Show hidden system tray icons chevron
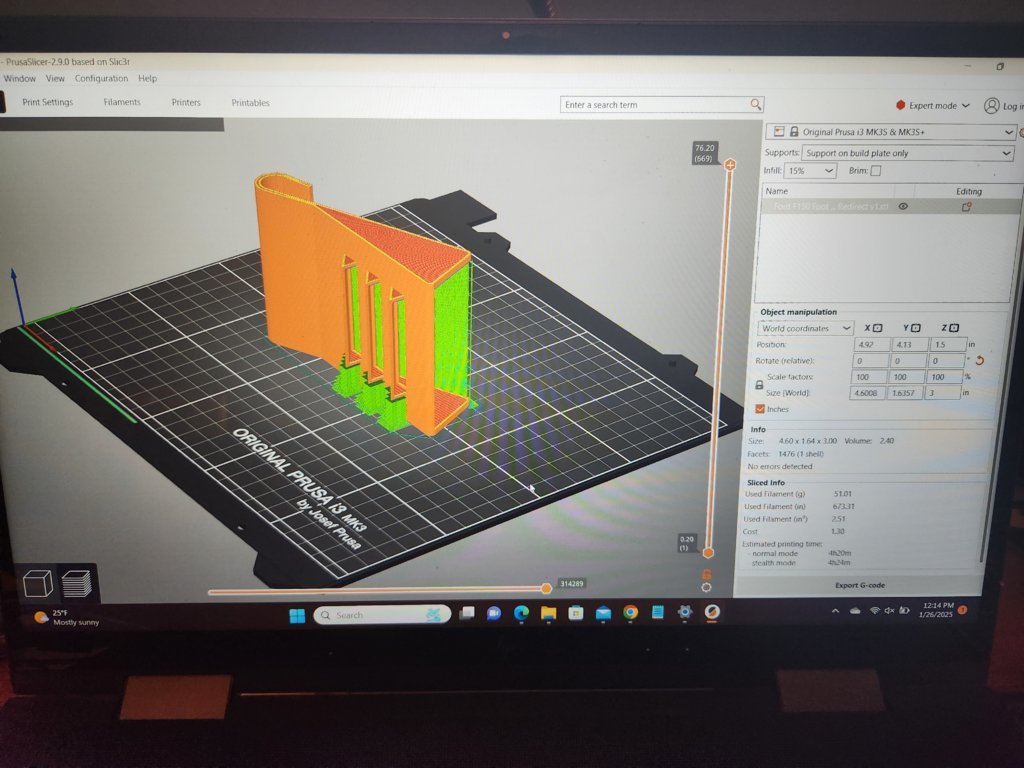Image resolution: width=1024 pixels, height=768 pixels. [x=835, y=611]
